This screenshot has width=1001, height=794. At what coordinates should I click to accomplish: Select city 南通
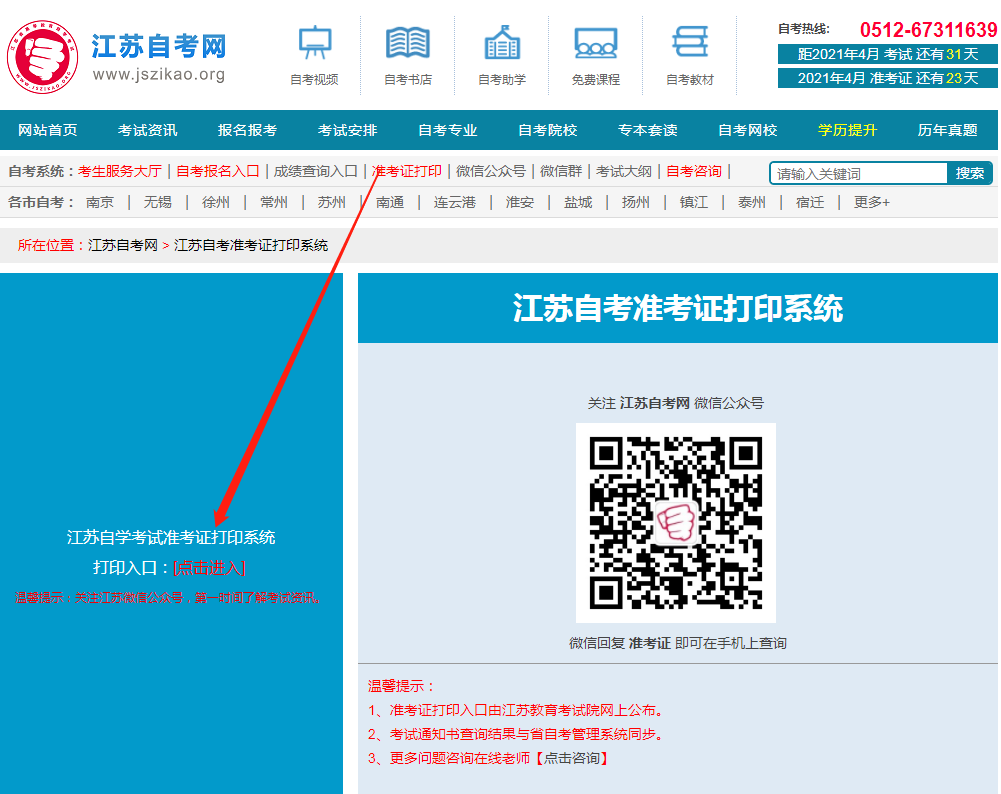pyautogui.click(x=390, y=202)
